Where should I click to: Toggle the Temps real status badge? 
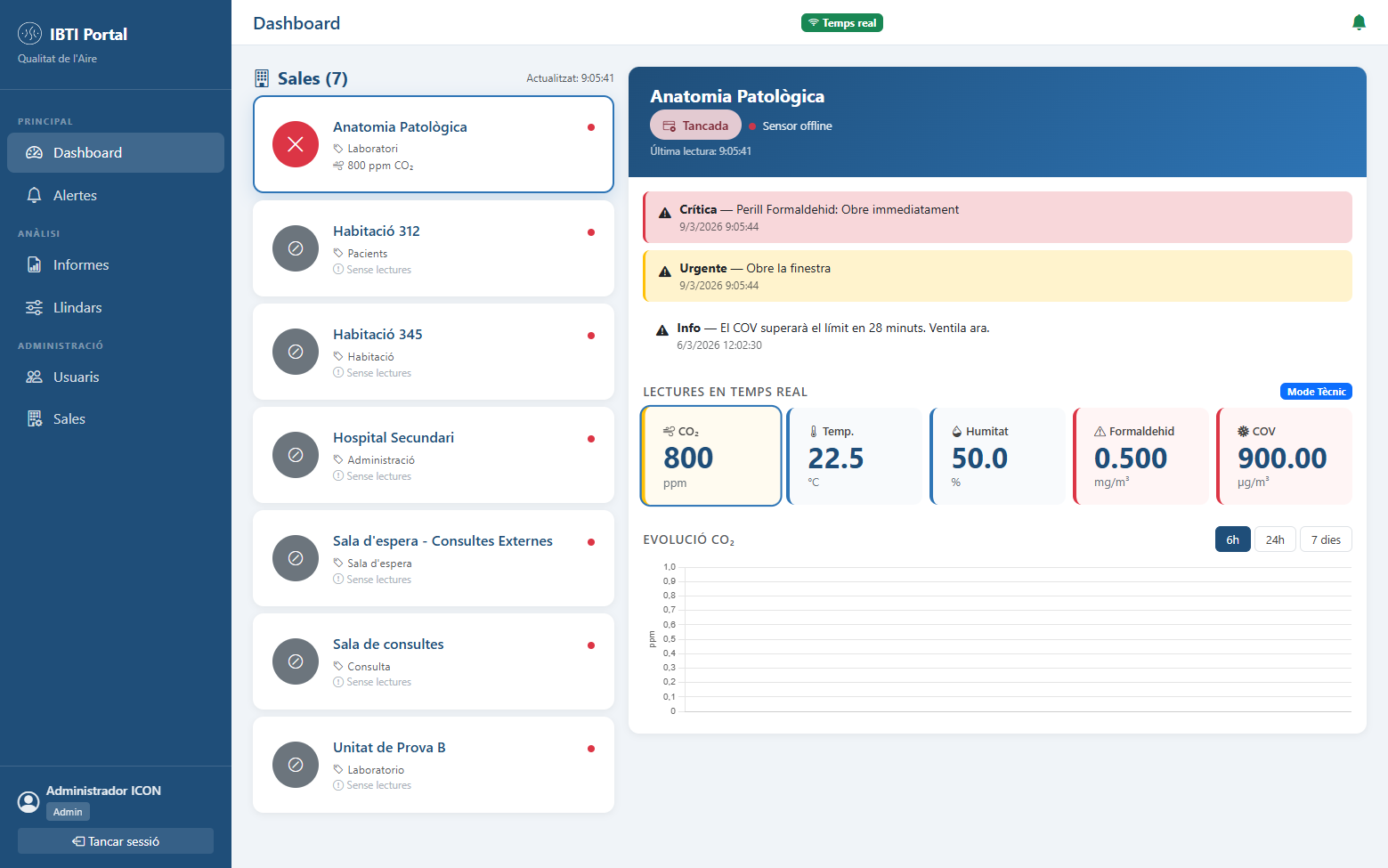[841, 22]
